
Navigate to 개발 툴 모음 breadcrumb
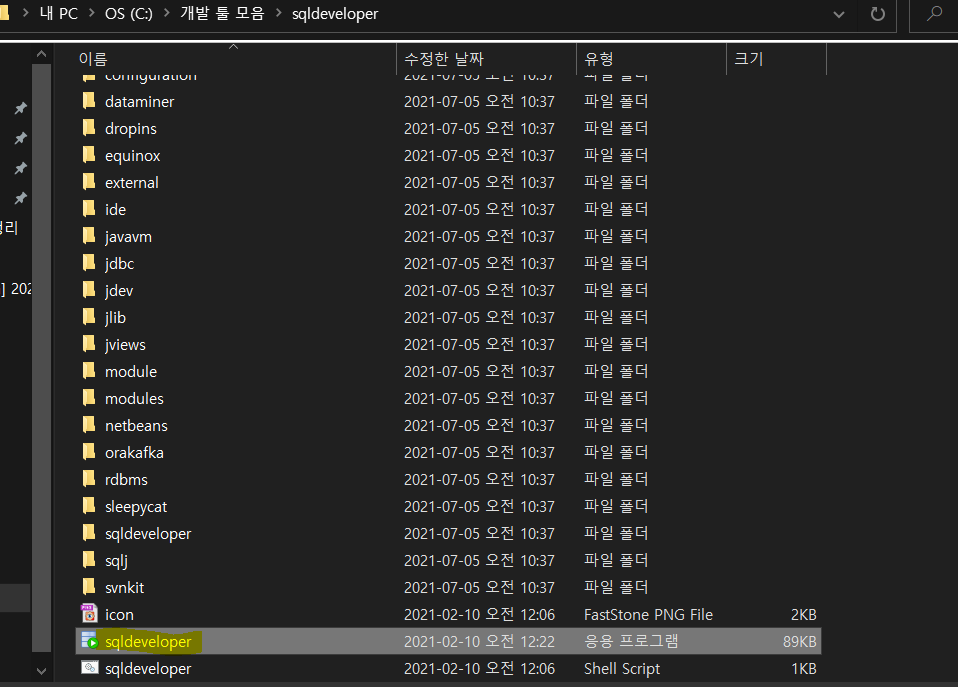click(222, 13)
